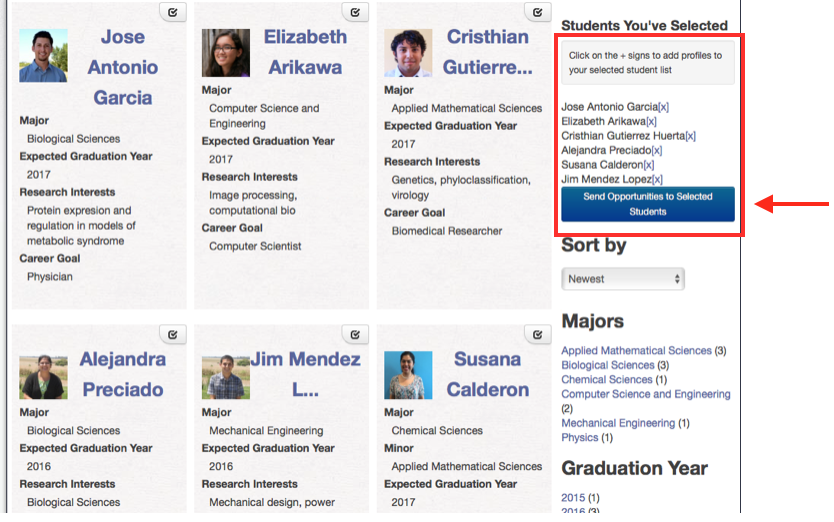Toggle selection icon on Cristhian Gutierrez card
The image size is (834, 522).
coord(538,13)
